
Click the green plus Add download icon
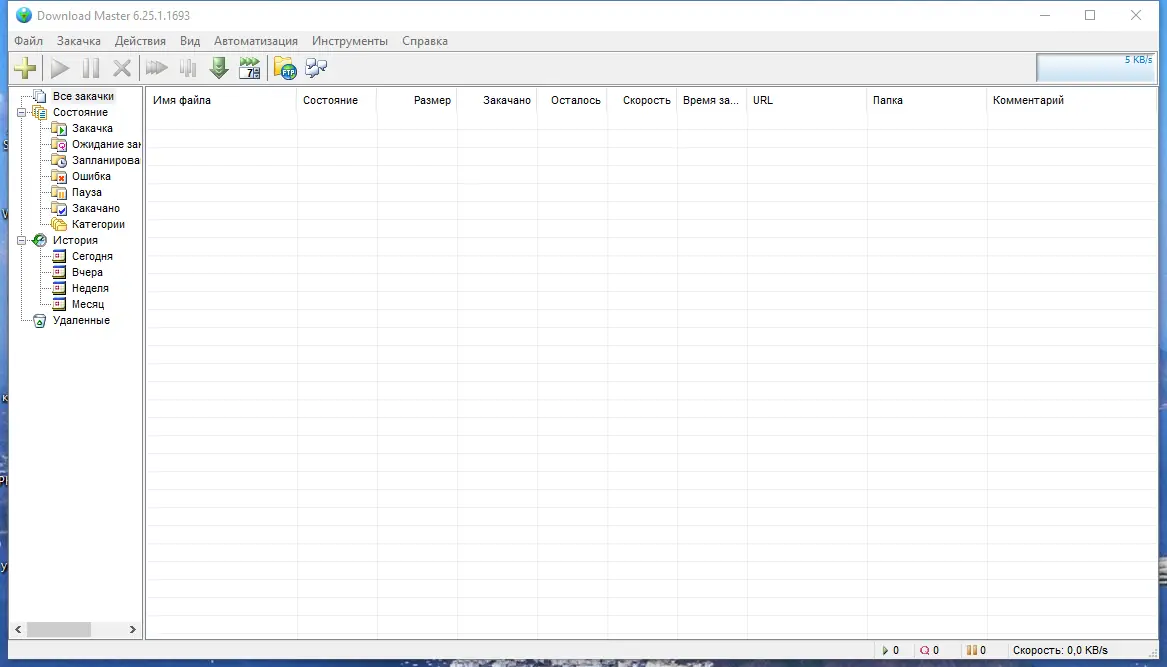pyautogui.click(x=25, y=68)
